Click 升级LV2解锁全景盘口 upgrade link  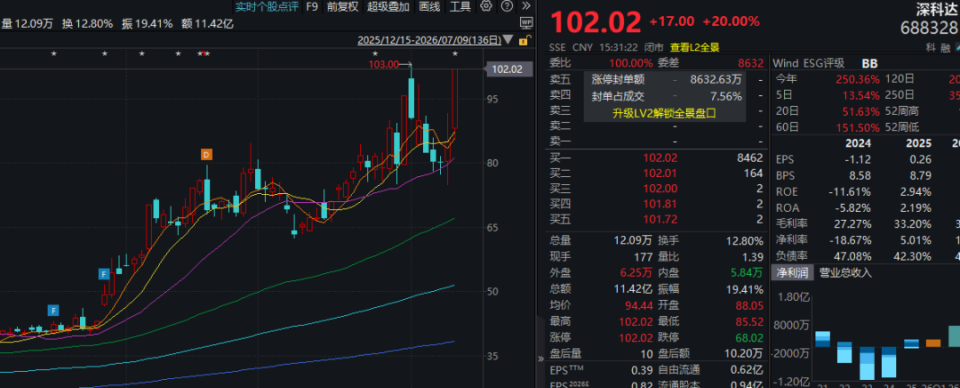[x=664, y=113]
